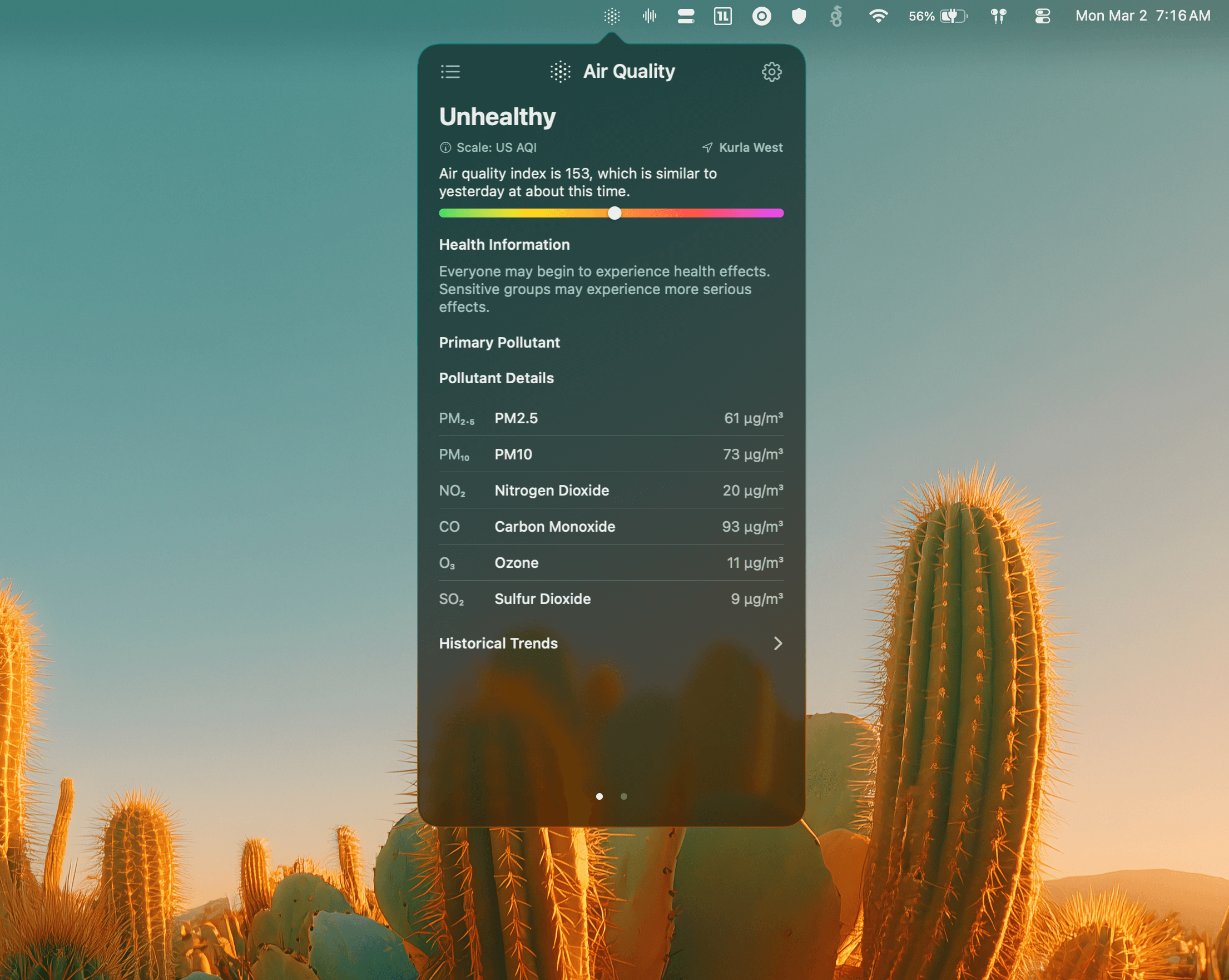Expand the Pollutant Details section
This screenshot has width=1229, height=980.
point(496,378)
